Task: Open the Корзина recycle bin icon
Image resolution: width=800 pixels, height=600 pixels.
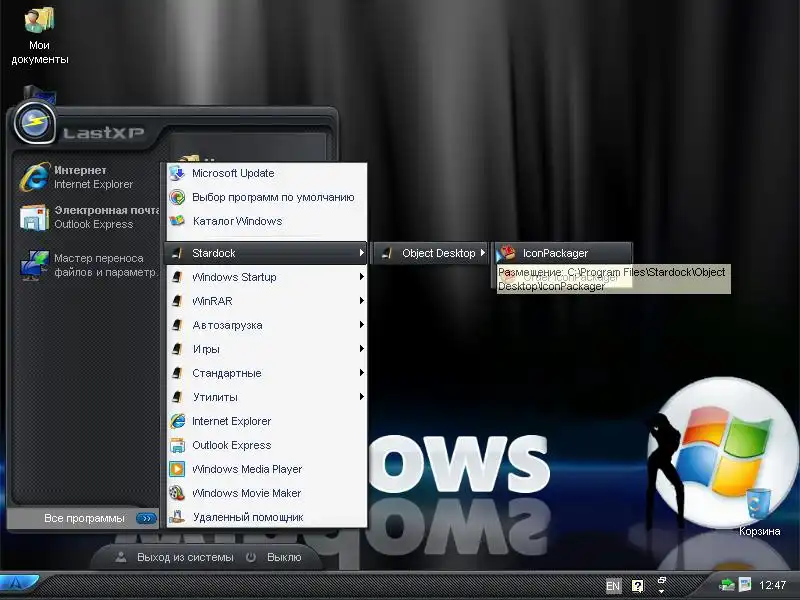Action: [x=759, y=512]
